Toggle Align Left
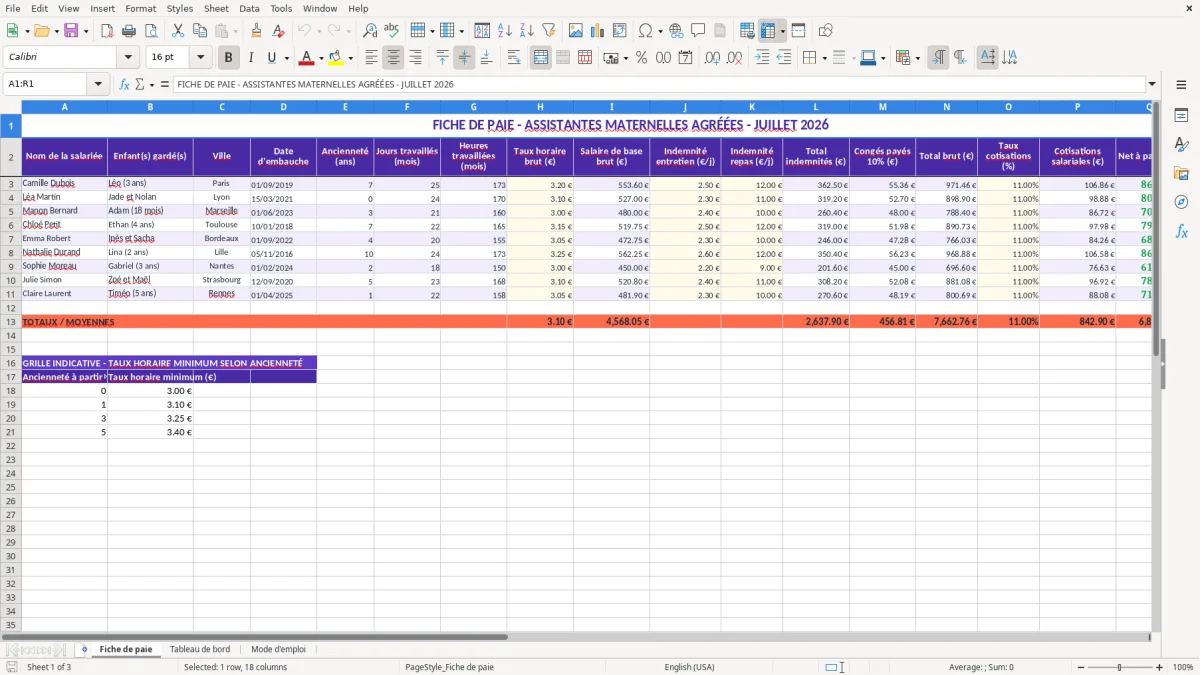 [x=372, y=58]
